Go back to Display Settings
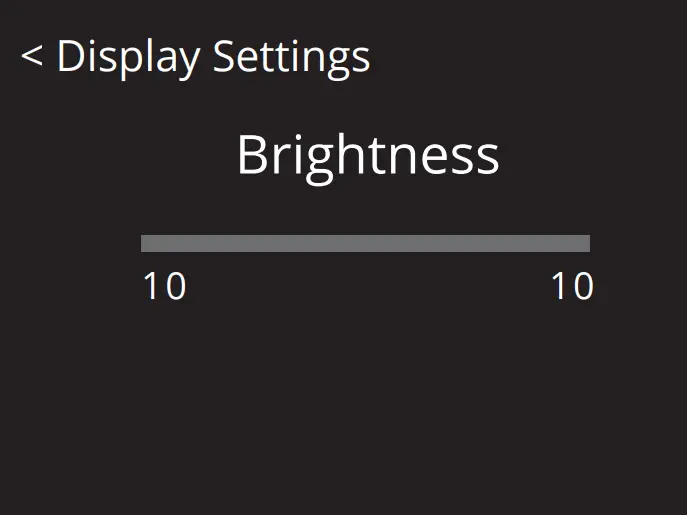The height and width of the screenshot is (515, 687). pos(196,57)
